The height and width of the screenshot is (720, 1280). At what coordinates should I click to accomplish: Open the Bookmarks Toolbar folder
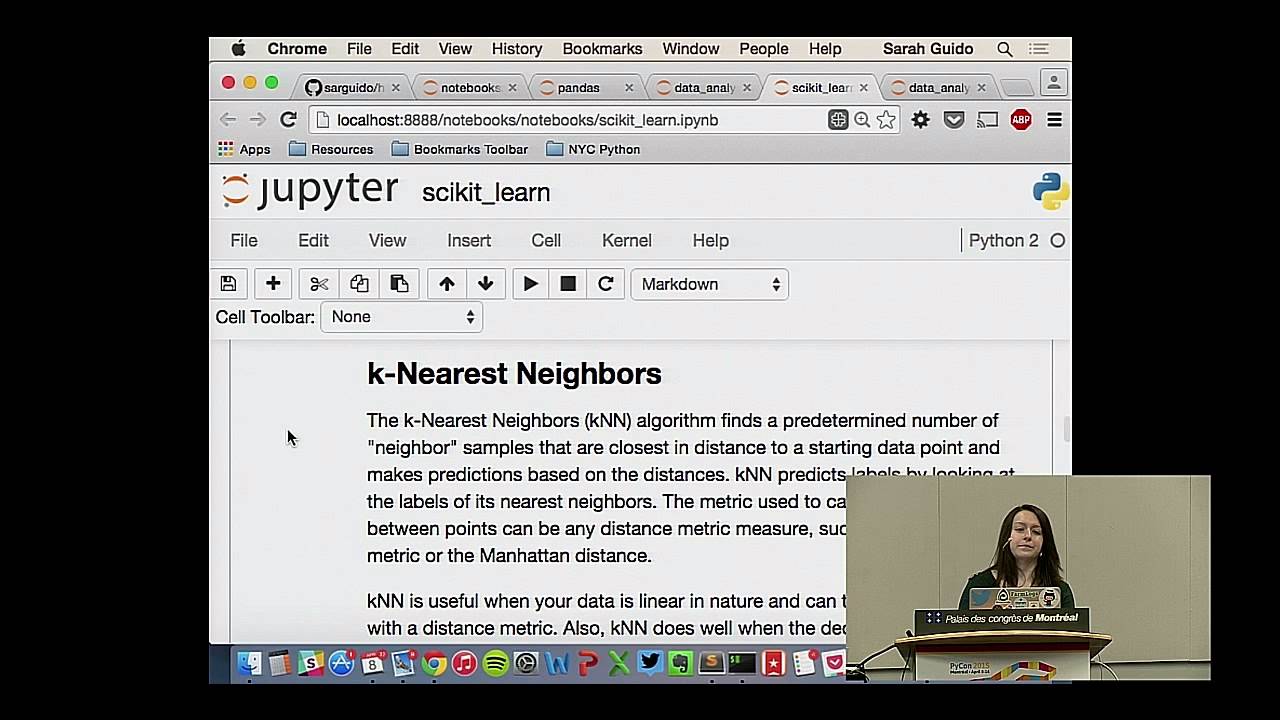click(460, 149)
